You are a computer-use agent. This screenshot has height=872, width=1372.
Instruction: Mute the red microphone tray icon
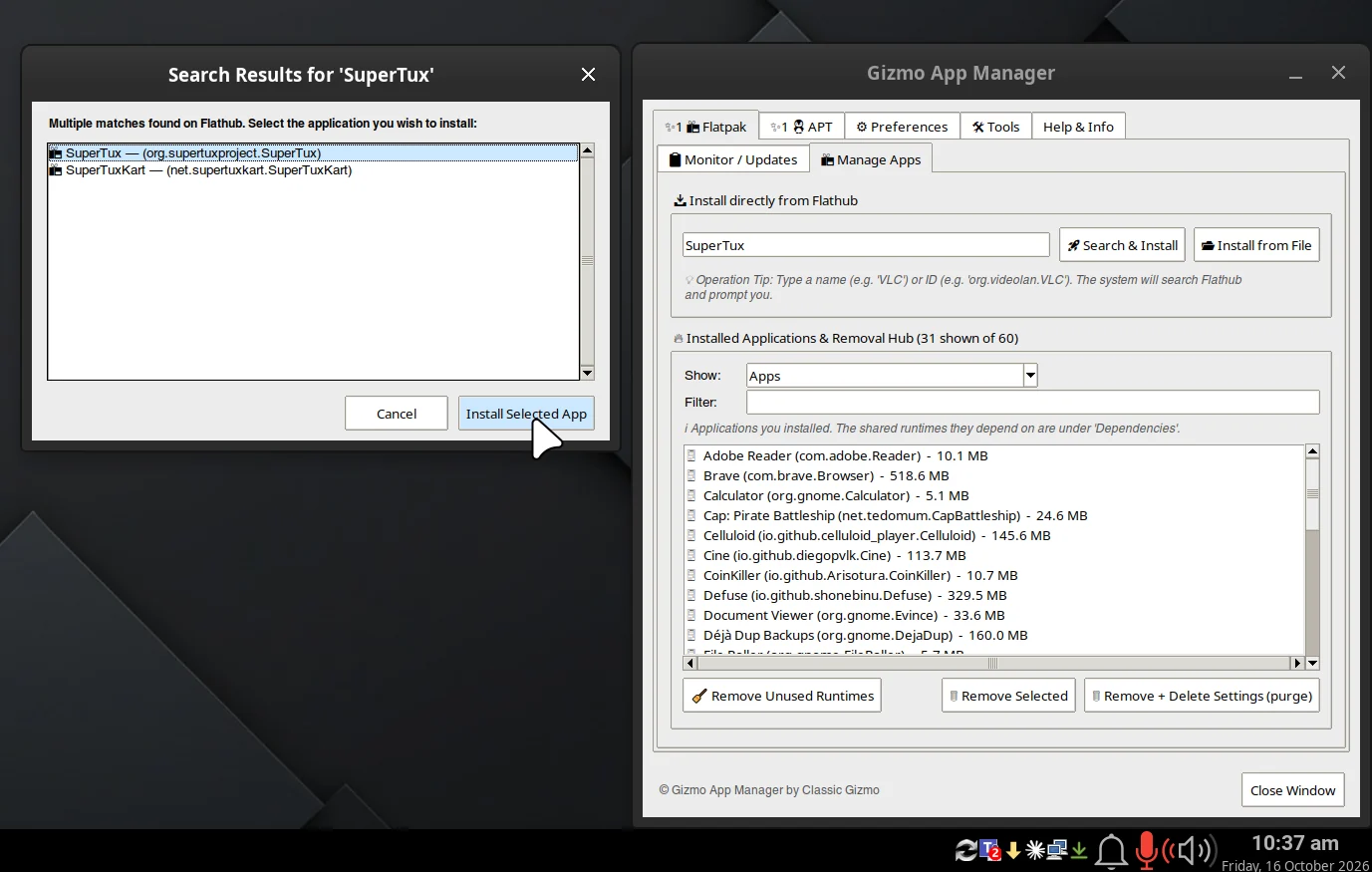tap(1146, 850)
